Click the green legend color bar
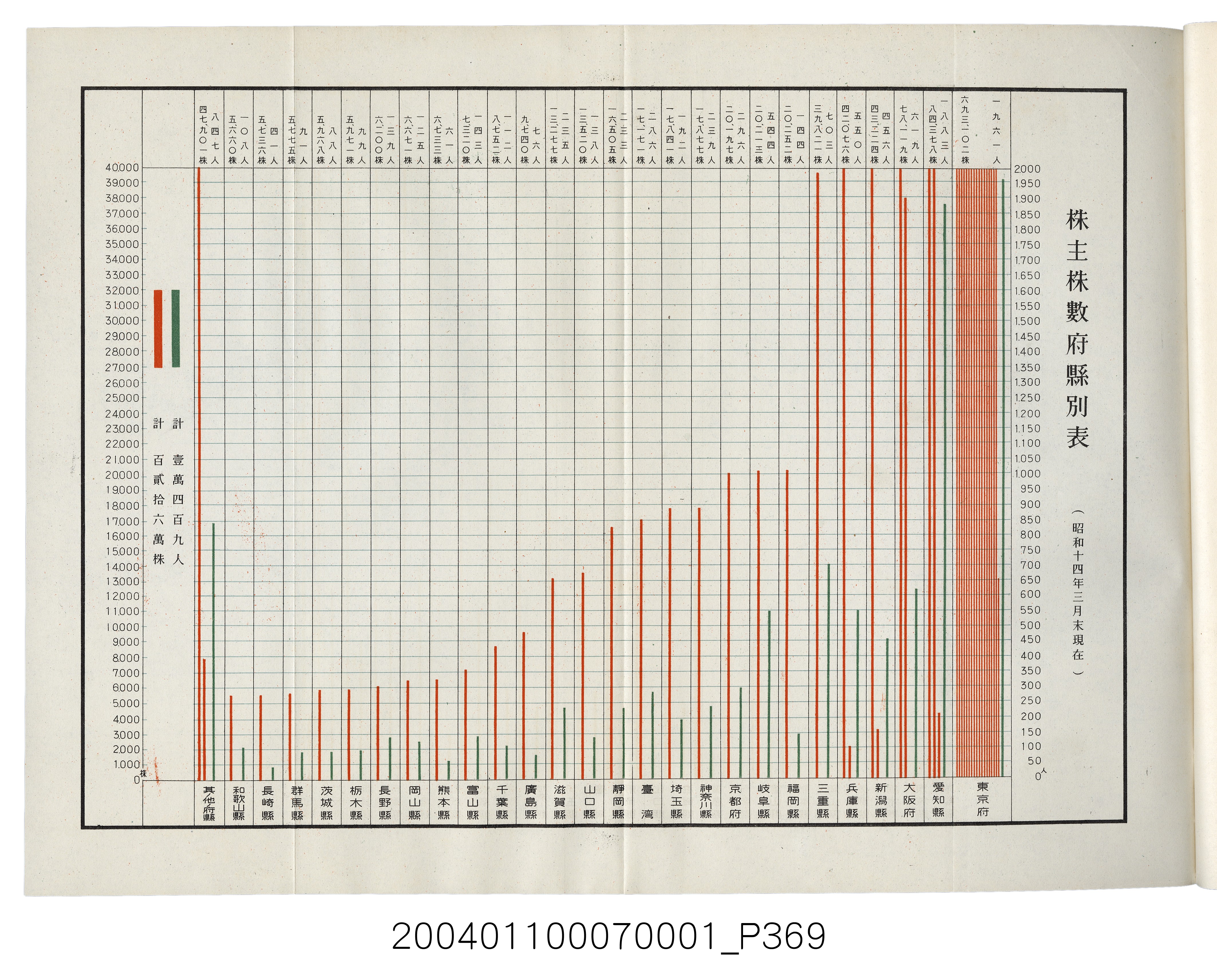Screen dimensions: 1217x980 (x=176, y=328)
